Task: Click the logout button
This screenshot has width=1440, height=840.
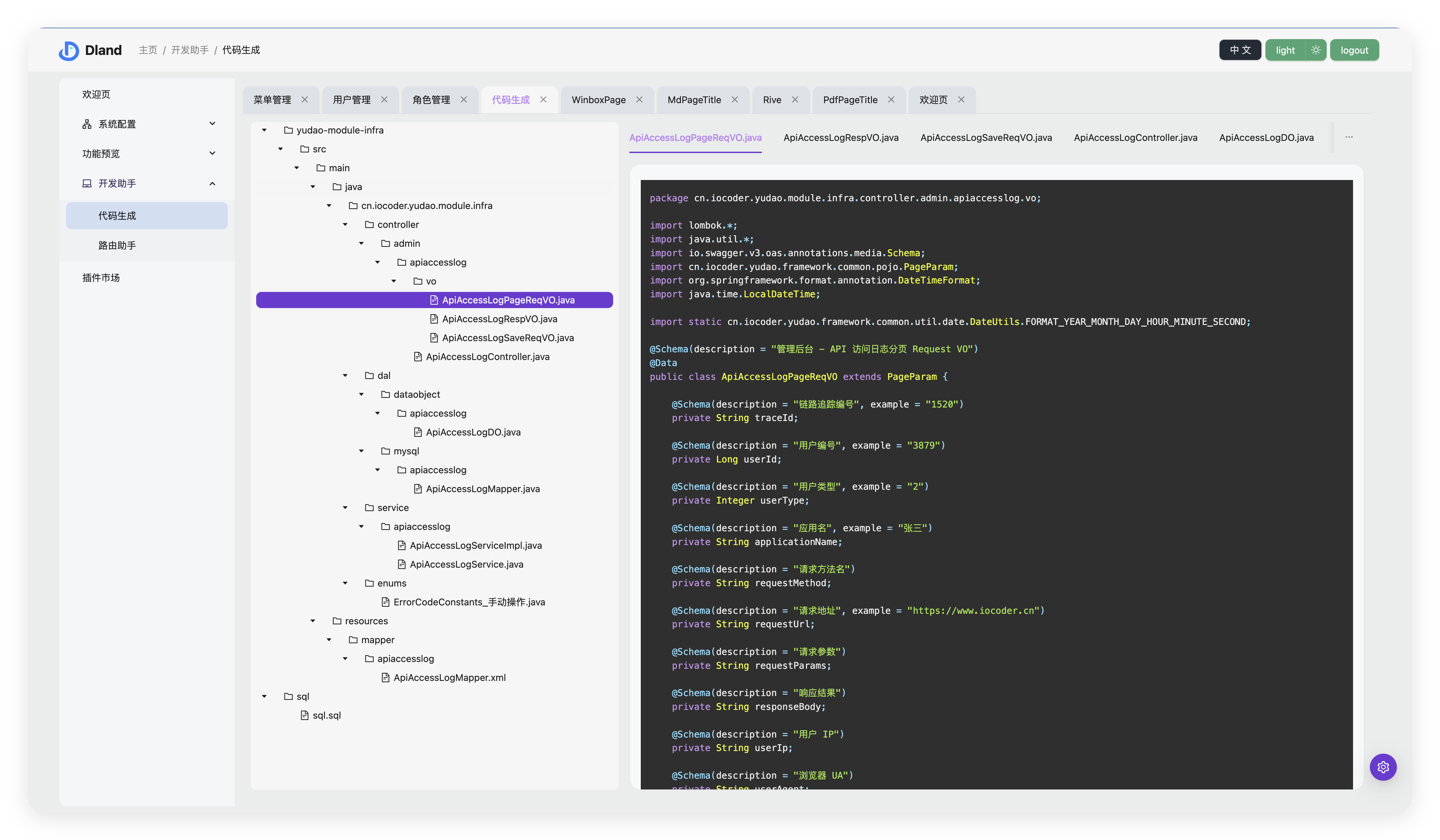Action: 1354,50
